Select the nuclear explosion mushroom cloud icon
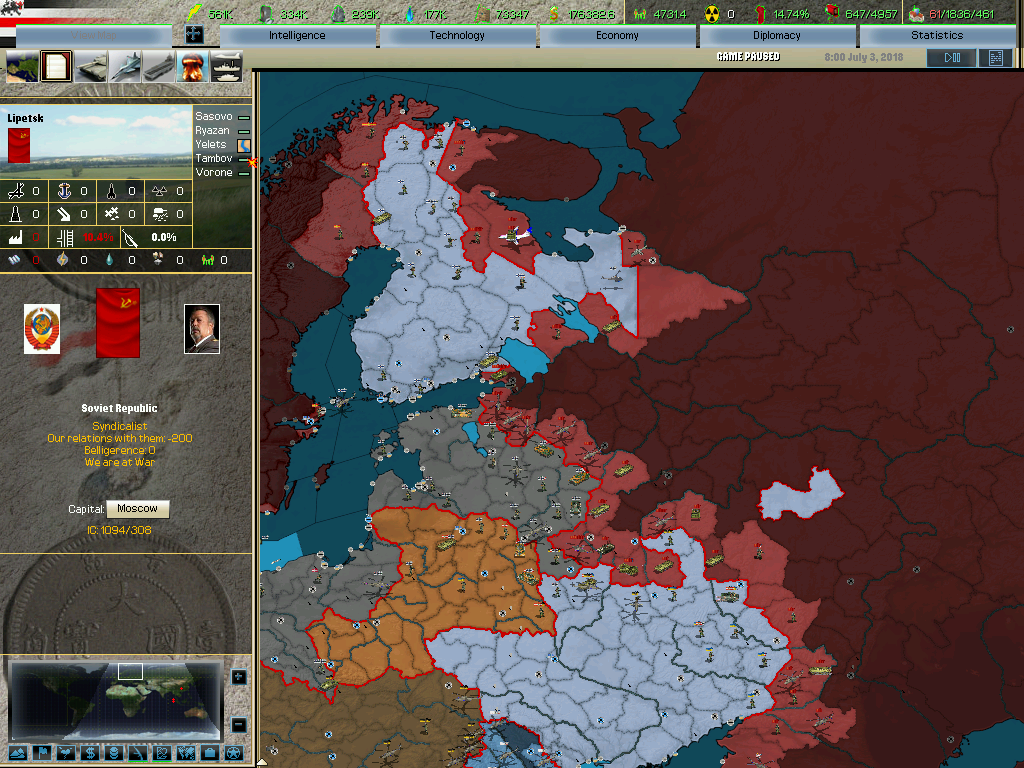The width and height of the screenshot is (1024, 768). (192, 67)
